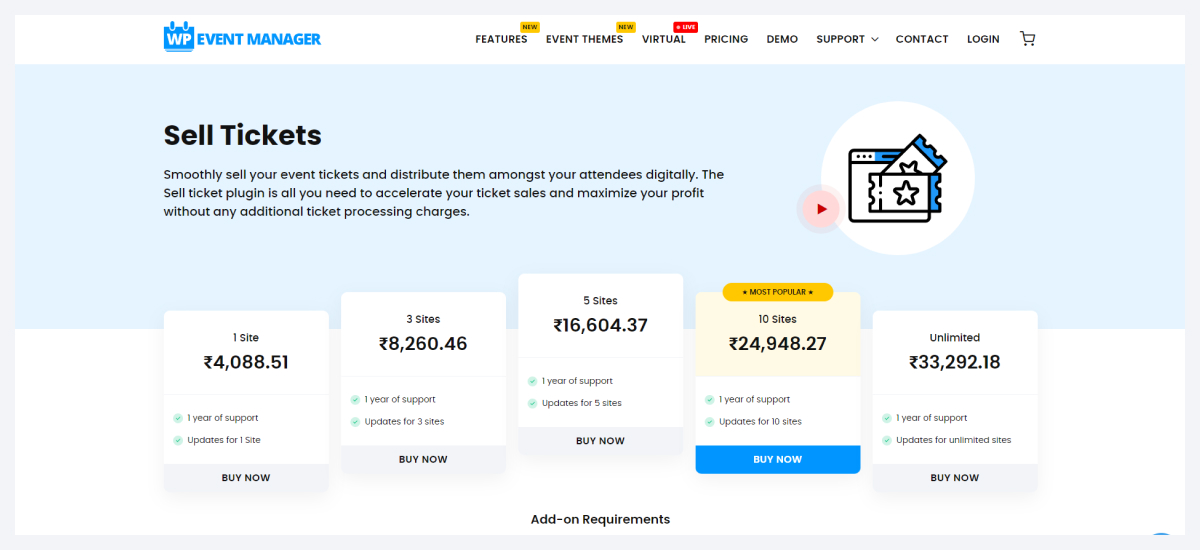Click the ticket illustration graphic

(x=897, y=180)
